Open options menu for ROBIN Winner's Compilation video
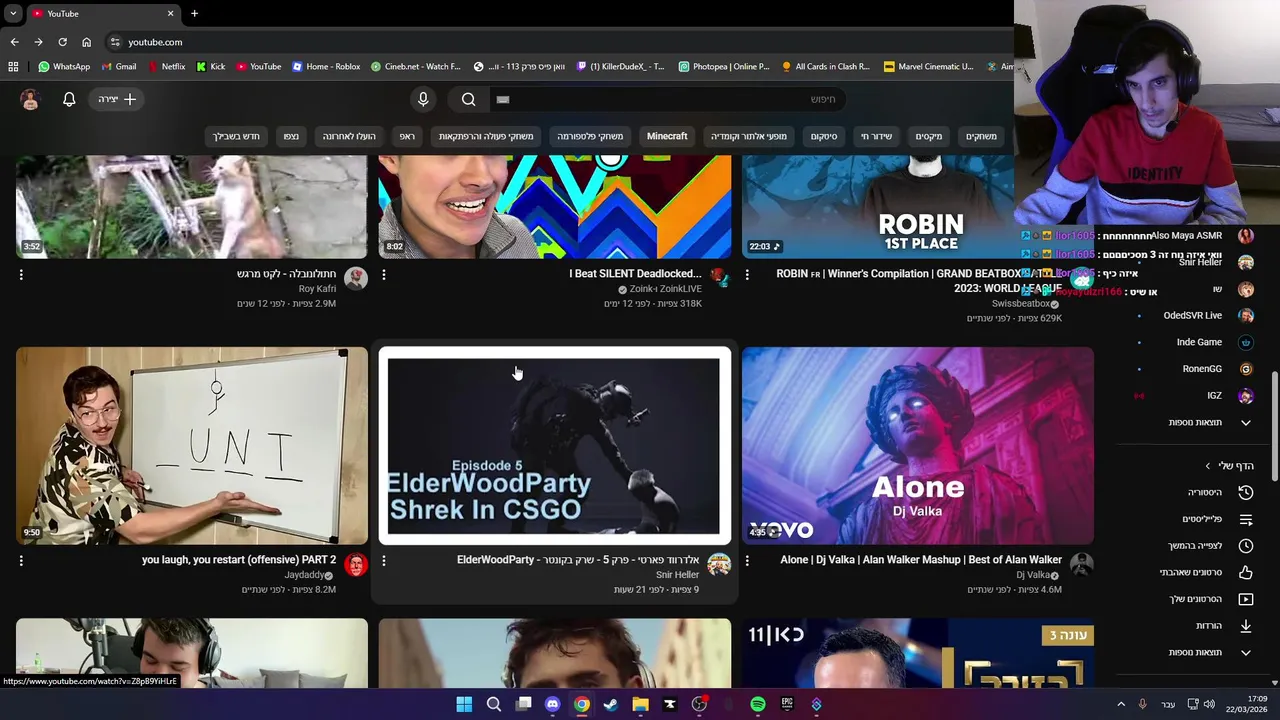The width and height of the screenshot is (1280, 720). [x=747, y=274]
